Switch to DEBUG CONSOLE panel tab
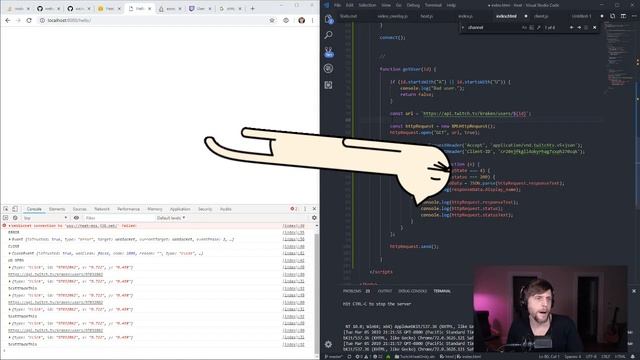 412,291
